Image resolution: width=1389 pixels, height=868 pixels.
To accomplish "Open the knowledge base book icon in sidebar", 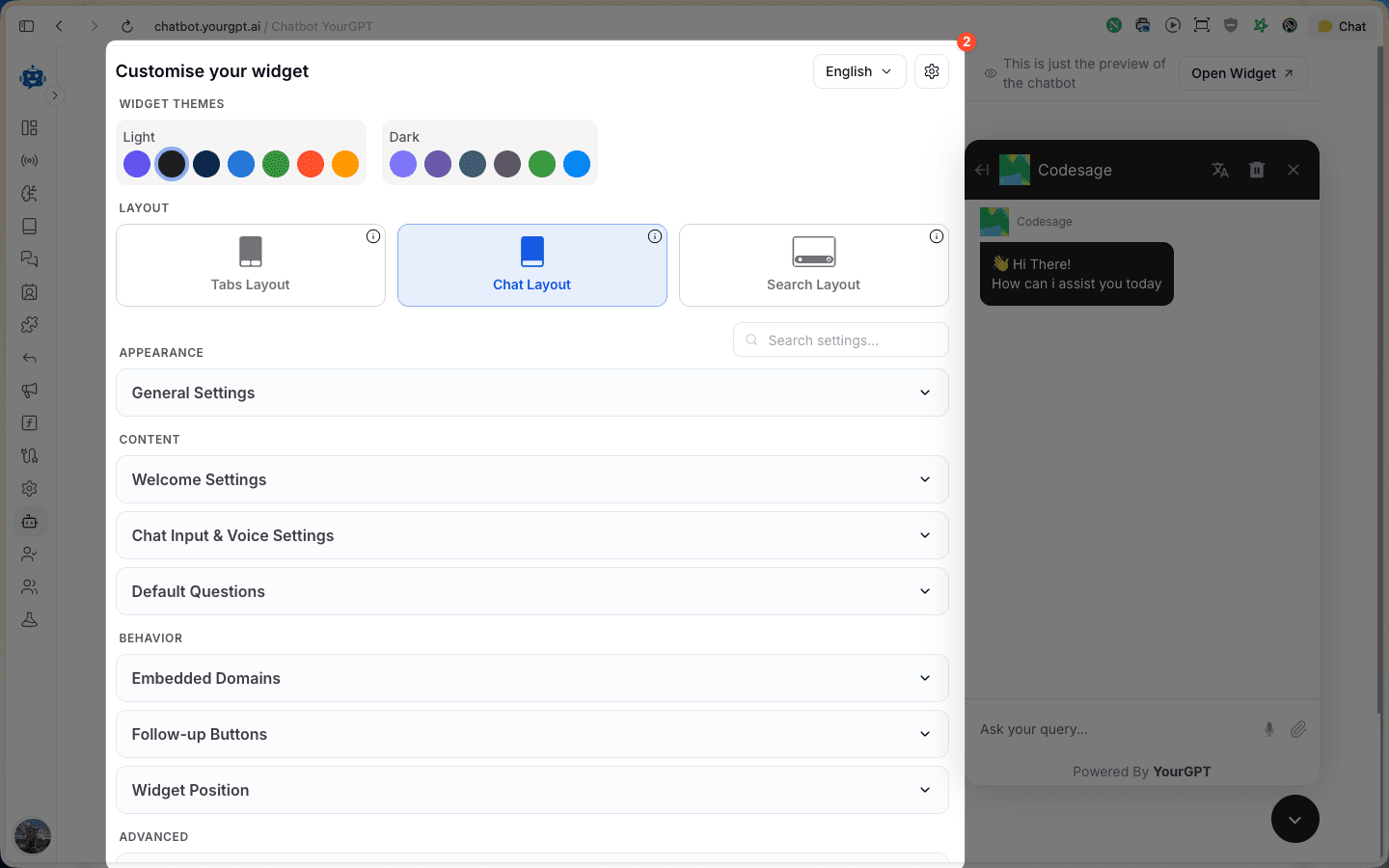I will click(x=29, y=226).
